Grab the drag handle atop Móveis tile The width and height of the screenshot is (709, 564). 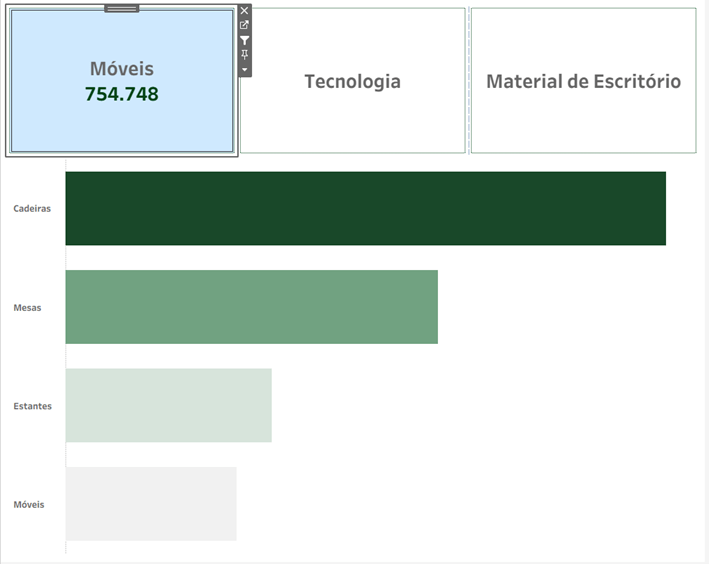pos(122,8)
